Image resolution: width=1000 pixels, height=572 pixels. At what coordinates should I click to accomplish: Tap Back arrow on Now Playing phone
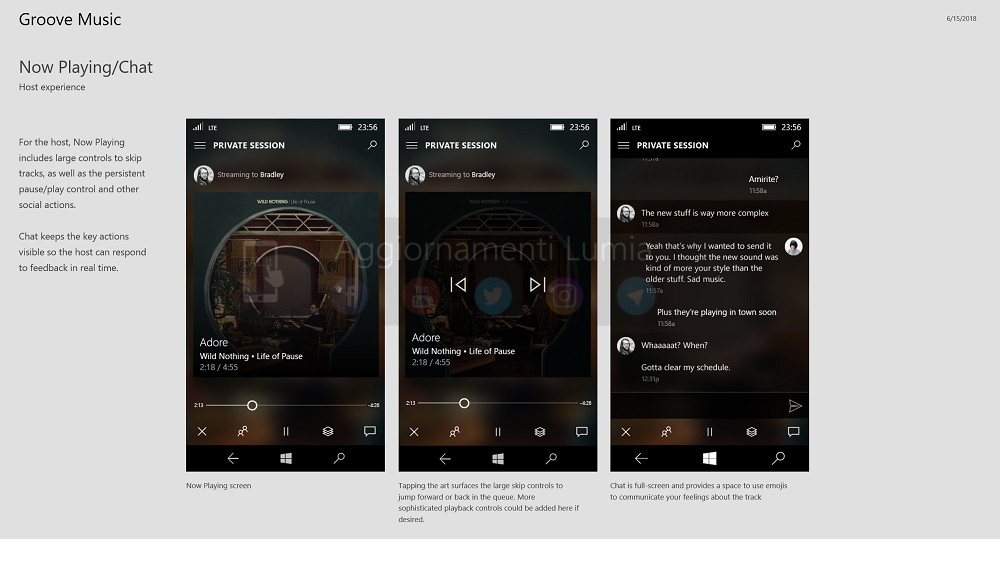point(233,458)
